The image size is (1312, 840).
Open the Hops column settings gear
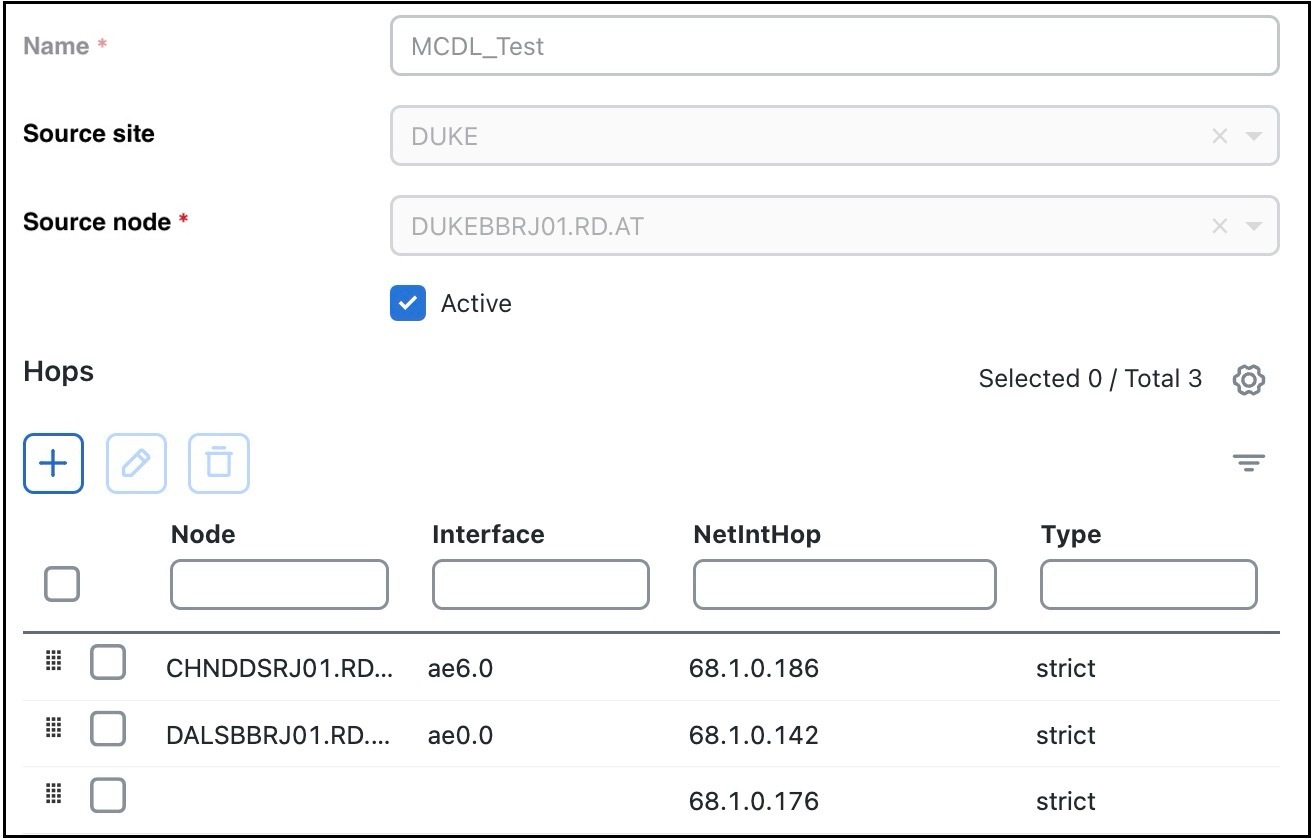(1248, 380)
